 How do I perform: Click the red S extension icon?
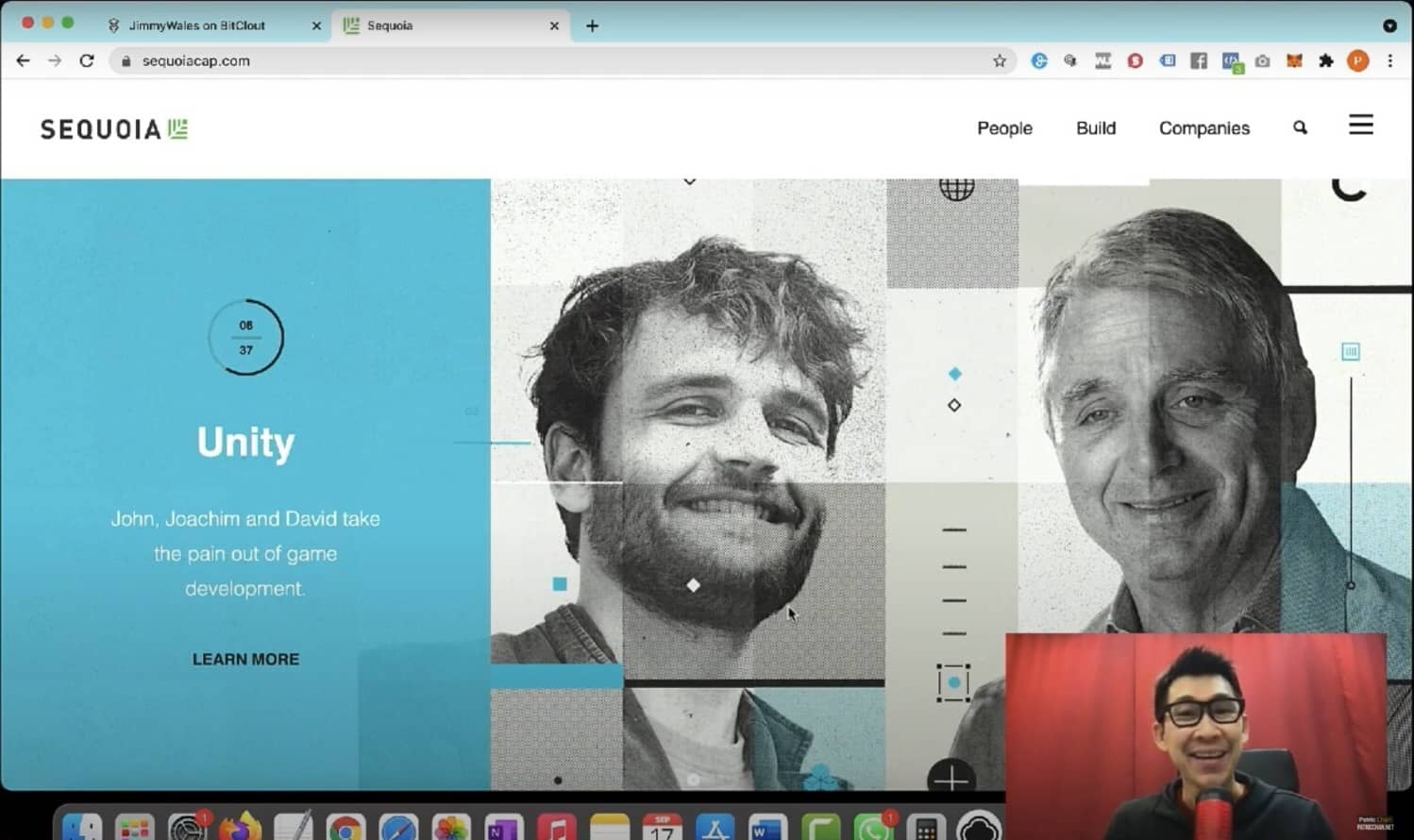(x=1135, y=60)
